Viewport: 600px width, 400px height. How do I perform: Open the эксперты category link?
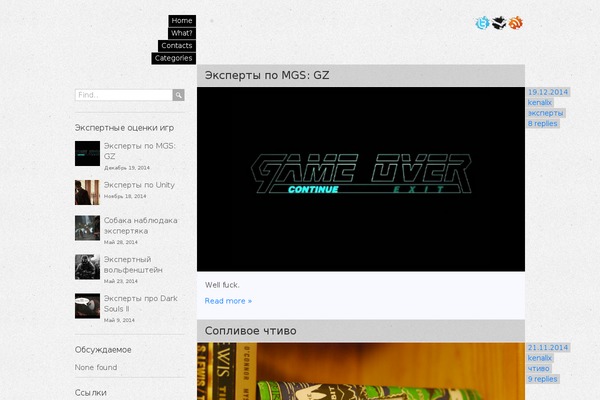tap(545, 113)
